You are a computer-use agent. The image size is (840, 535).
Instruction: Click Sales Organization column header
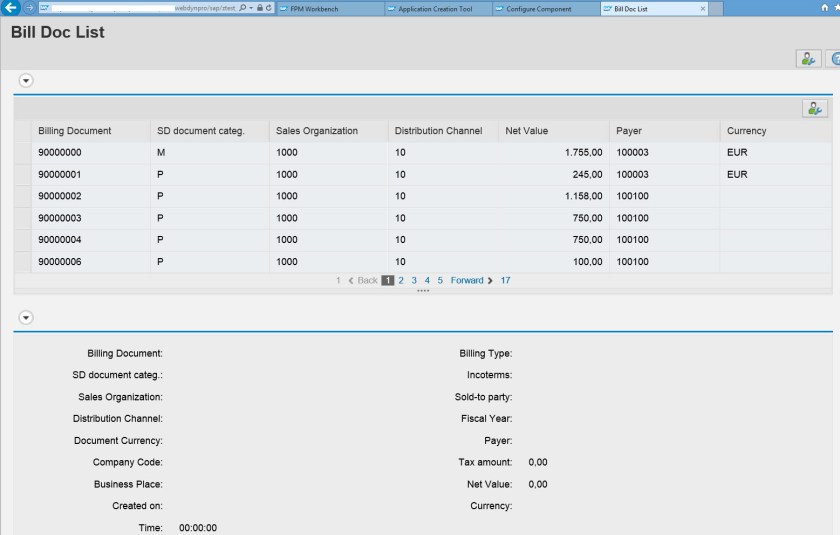point(328,131)
